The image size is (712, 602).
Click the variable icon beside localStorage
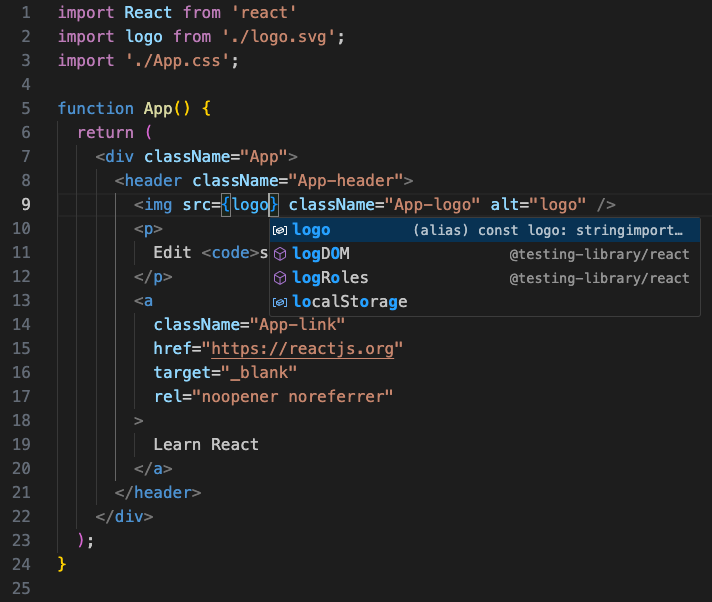(x=280, y=302)
